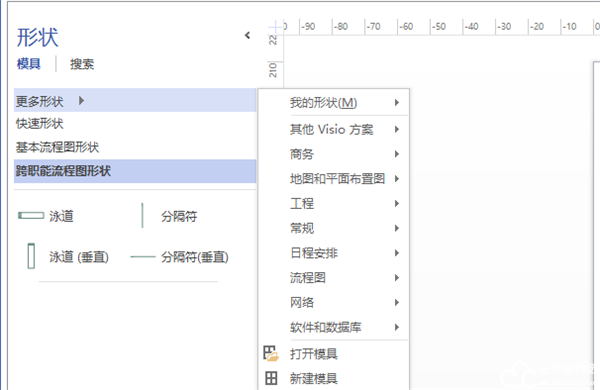Click submenu arrow beside 软件和数据库
This screenshot has height=390, width=600.
click(x=397, y=327)
